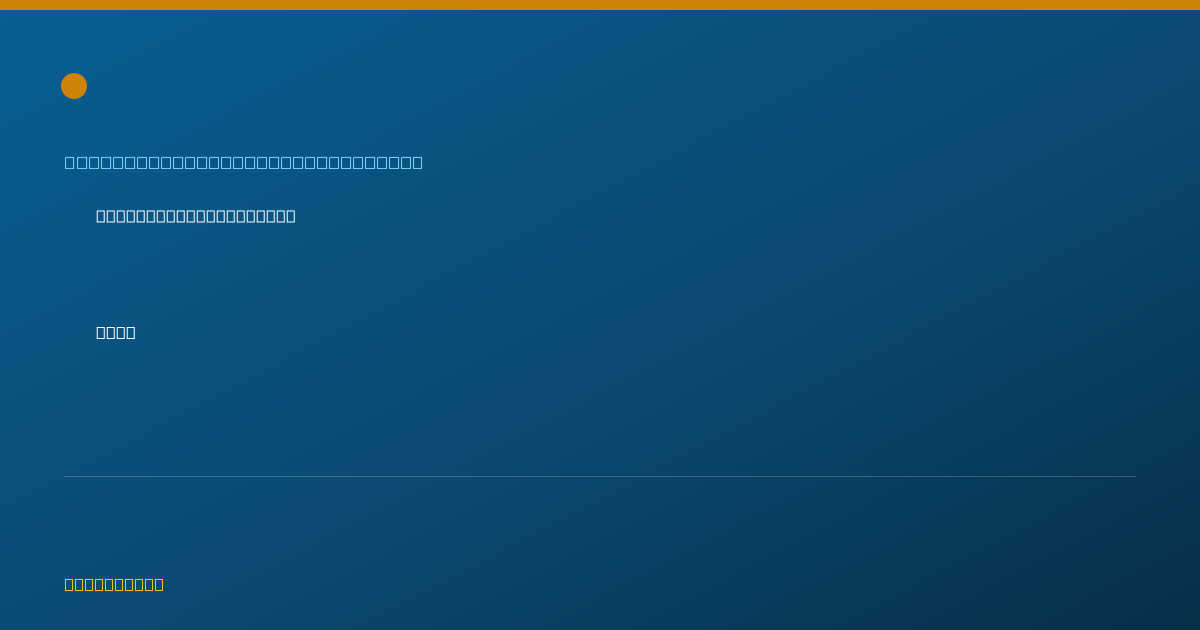Viewport: 1200px width, 630px height.
Task: Open the yellow footer text link
Action: pos(114,584)
